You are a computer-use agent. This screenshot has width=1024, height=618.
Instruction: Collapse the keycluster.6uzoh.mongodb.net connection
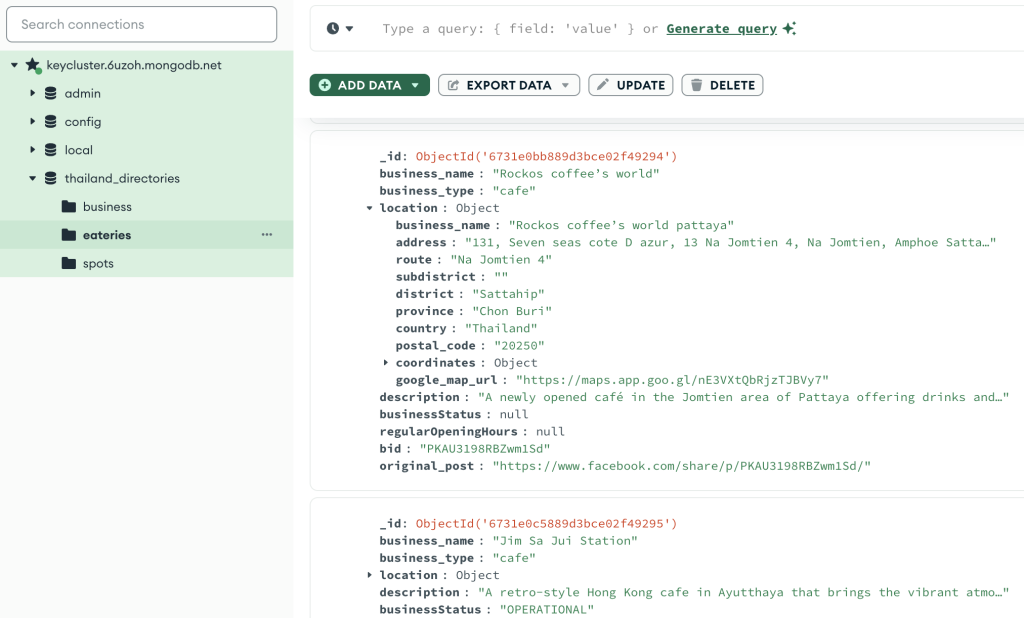pyautogui.click(x=14, y=65)
